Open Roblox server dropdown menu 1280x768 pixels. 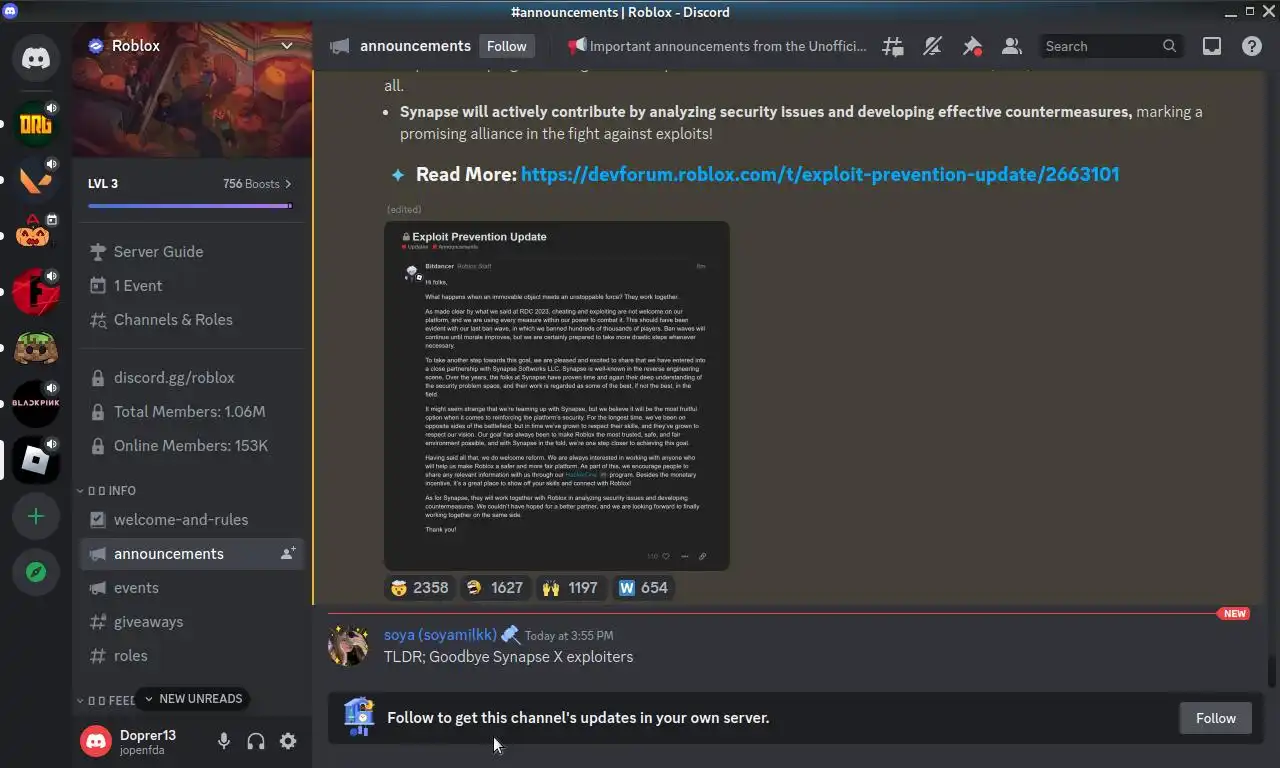[x=287, y=46]
